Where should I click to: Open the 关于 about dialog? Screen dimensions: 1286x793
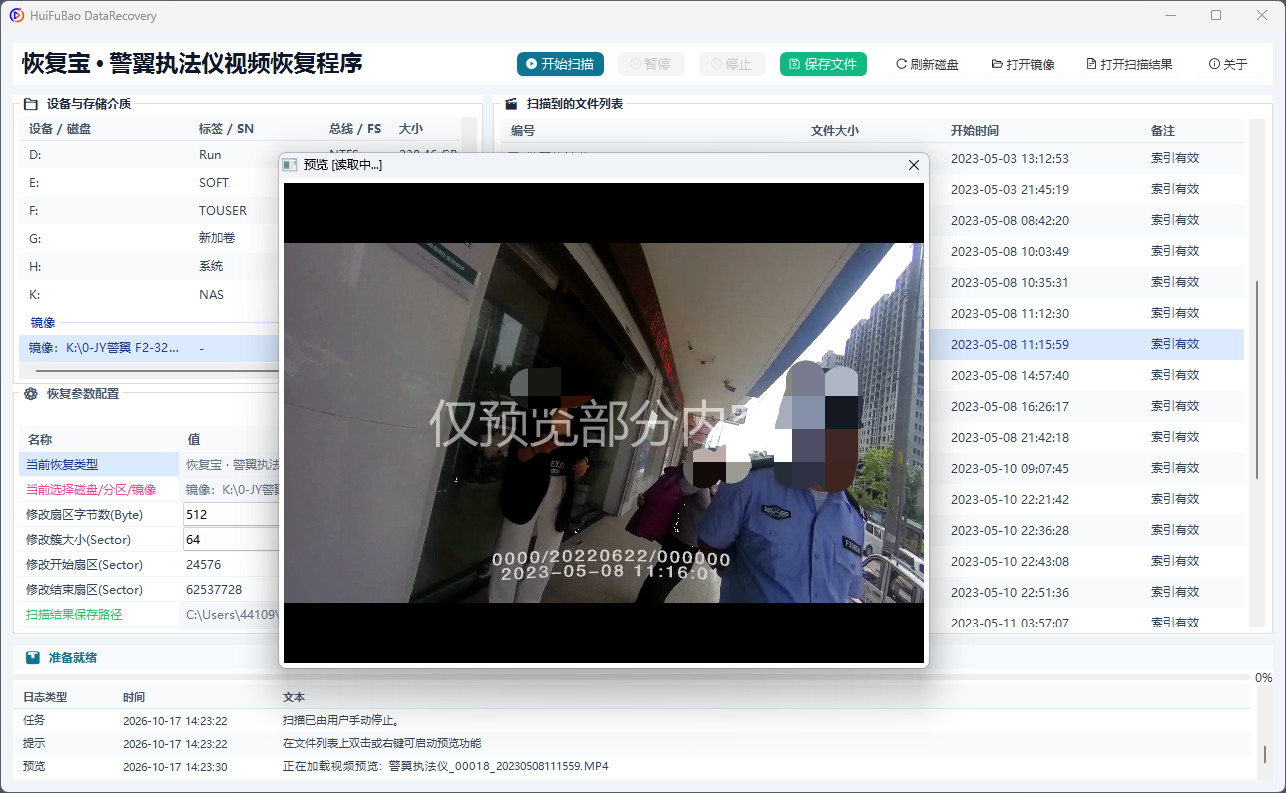coord(1228,64)
